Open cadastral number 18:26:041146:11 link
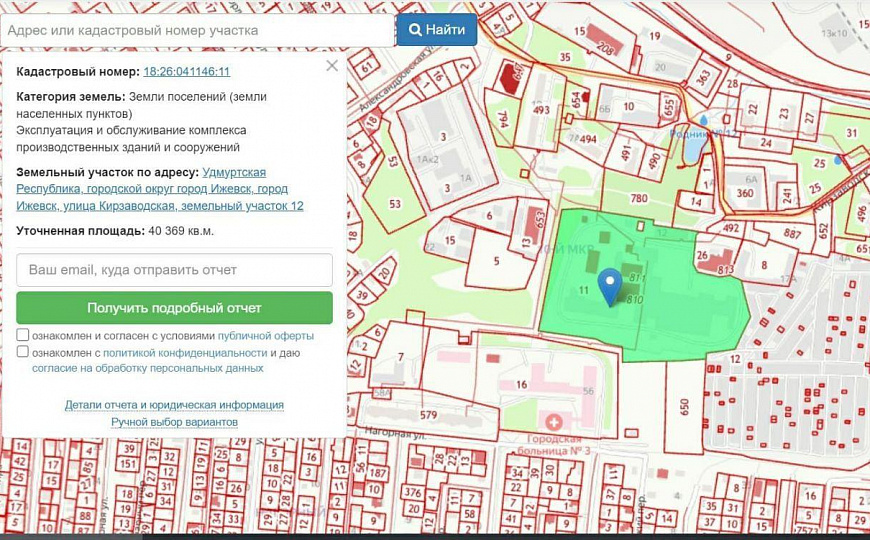 pyautogui.click(x=186, y=72)
